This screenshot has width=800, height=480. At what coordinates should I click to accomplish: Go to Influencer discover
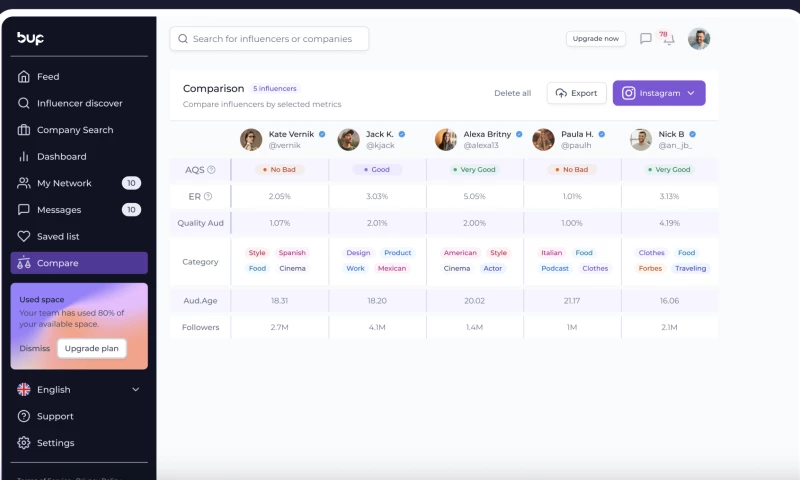click(x=79, y=103)
